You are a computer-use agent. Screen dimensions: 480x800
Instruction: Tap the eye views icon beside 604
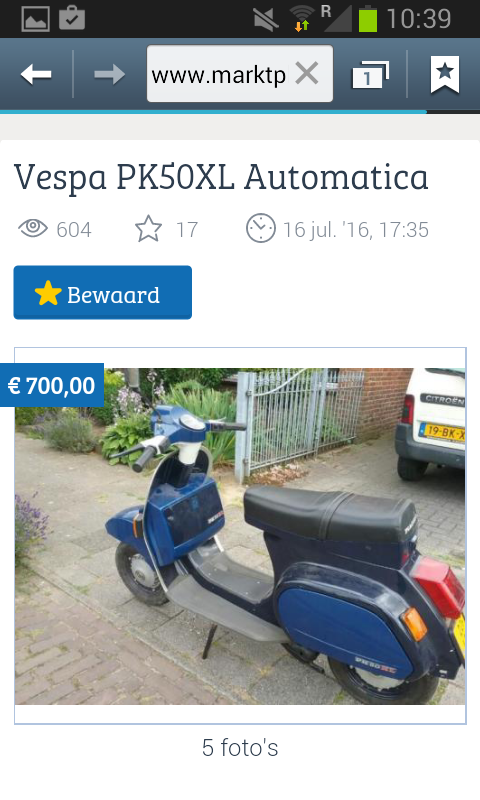coord(33,228)
